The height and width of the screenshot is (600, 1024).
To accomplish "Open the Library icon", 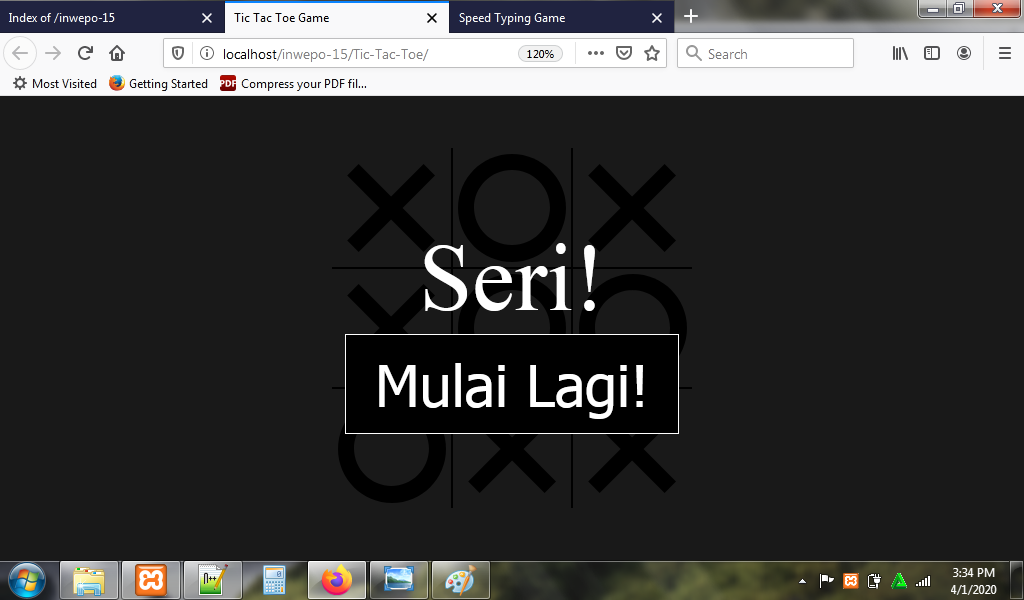I will pyautogui.click(x=900, y=54).
